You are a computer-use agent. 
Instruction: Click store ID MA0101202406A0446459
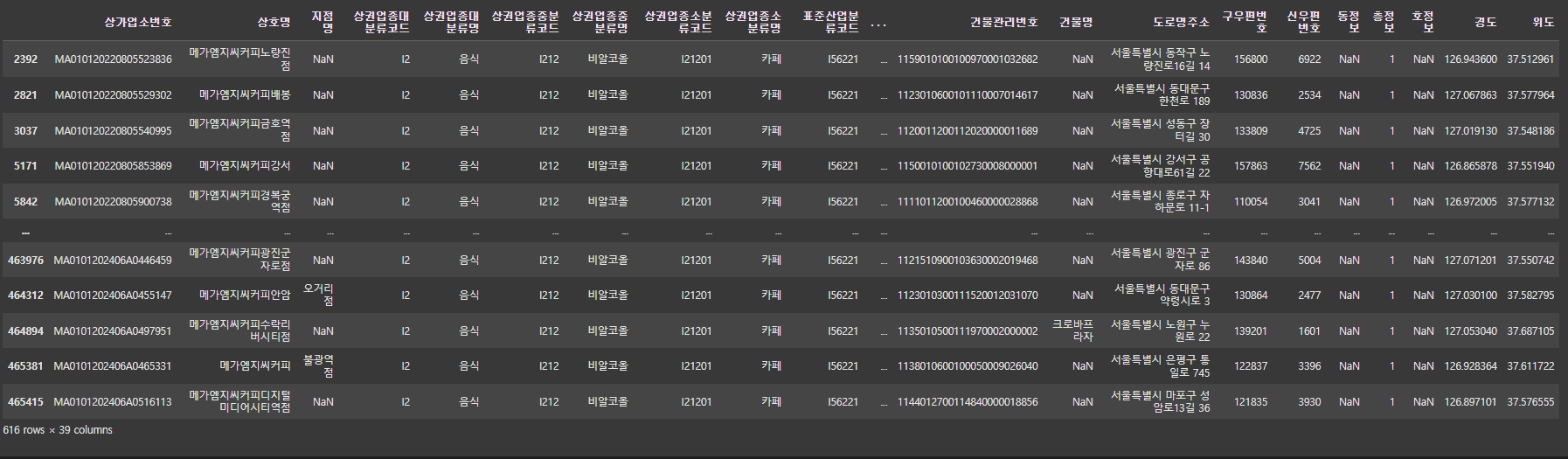tap(113, 260)
